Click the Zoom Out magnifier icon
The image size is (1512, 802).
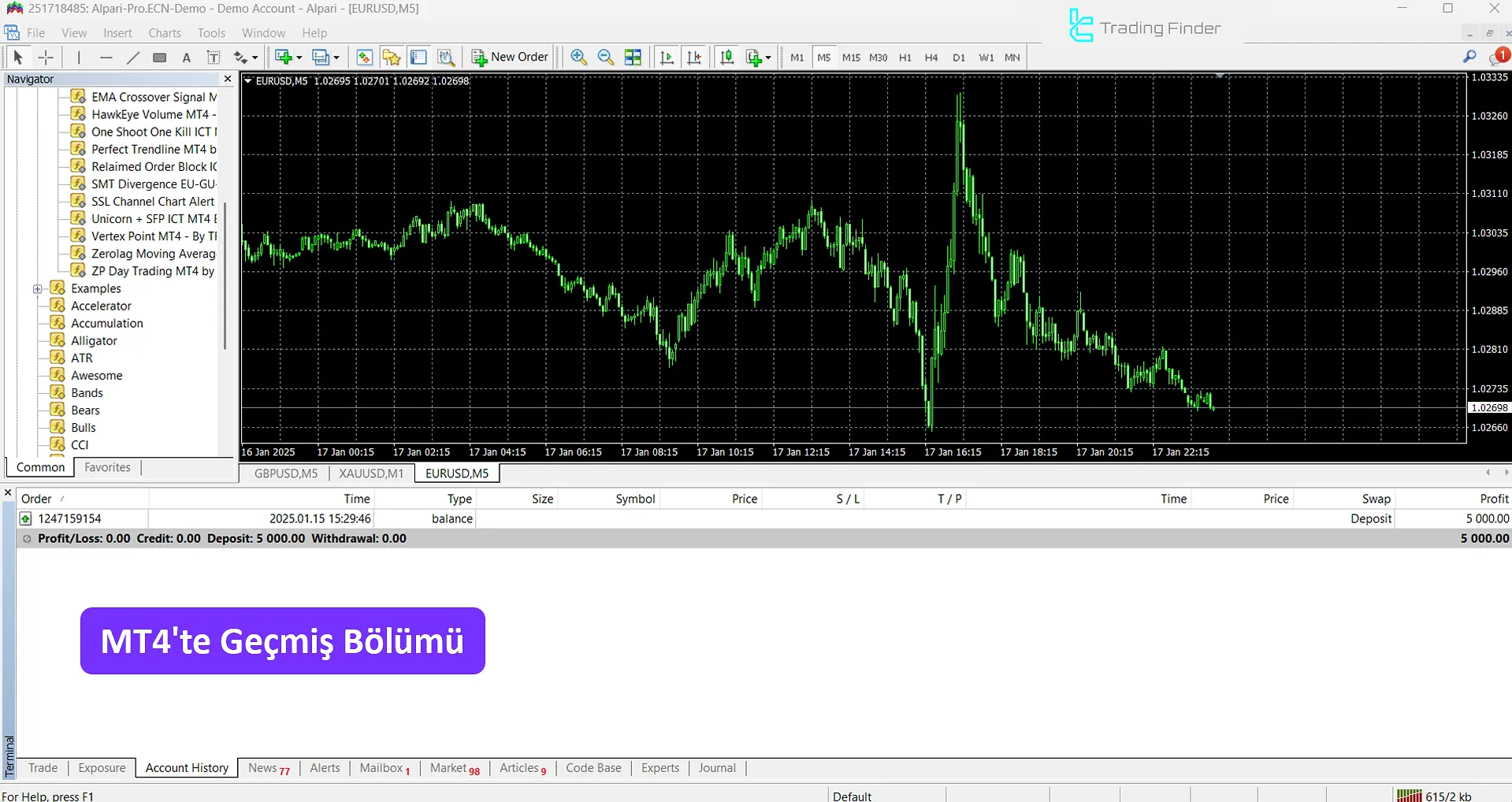tap(606, 58)
